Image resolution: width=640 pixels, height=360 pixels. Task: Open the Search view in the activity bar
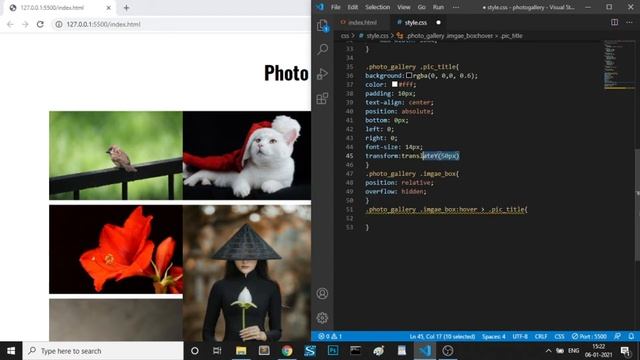point(322,49)
